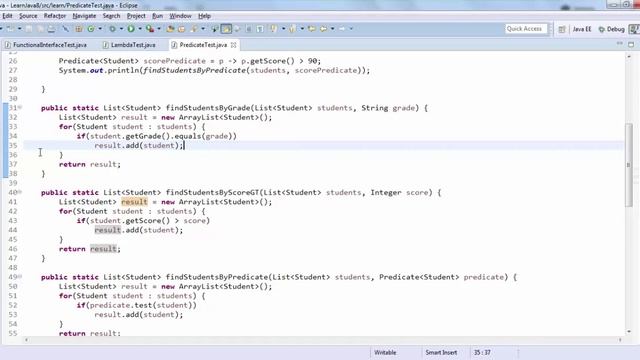Switch to the FunctionalInterfaceTest.java tab

(x=46, y=45)
